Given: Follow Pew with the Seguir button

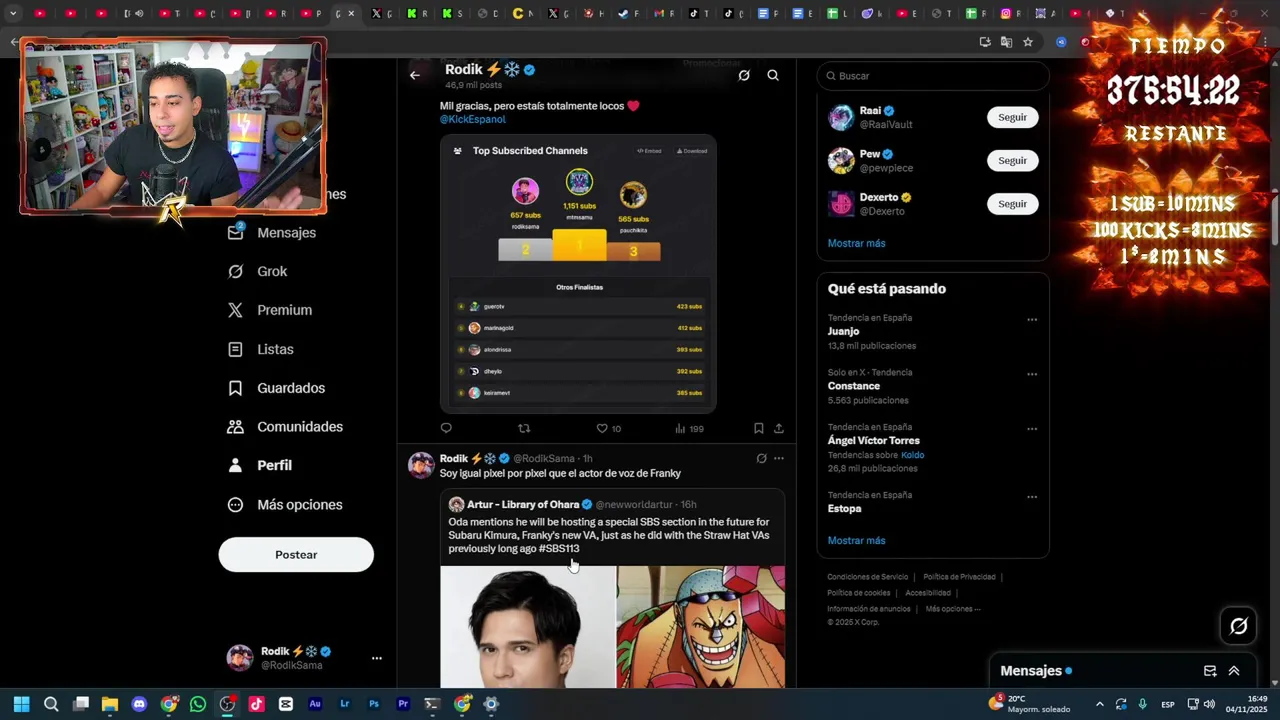Looking at the screenshot, I should [1012, 160].
